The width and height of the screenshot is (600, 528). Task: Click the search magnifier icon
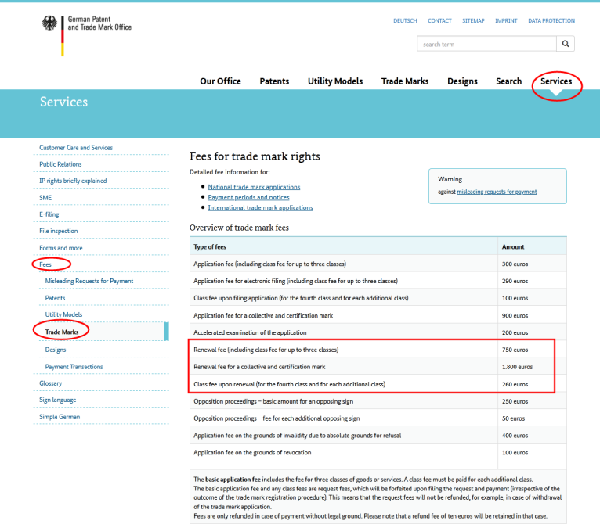pos(566,44)
